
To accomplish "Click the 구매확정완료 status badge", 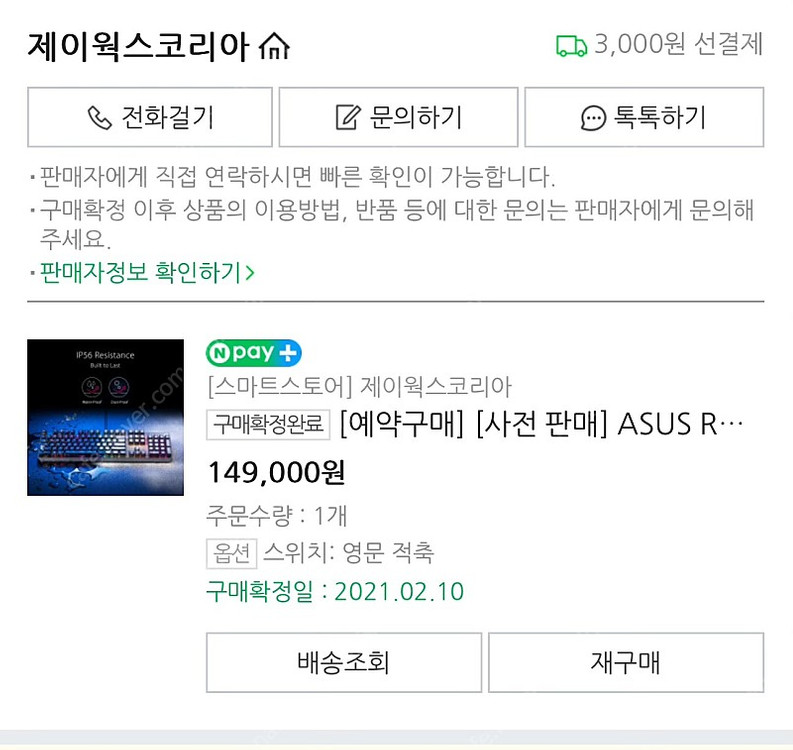I will (268, 425).
